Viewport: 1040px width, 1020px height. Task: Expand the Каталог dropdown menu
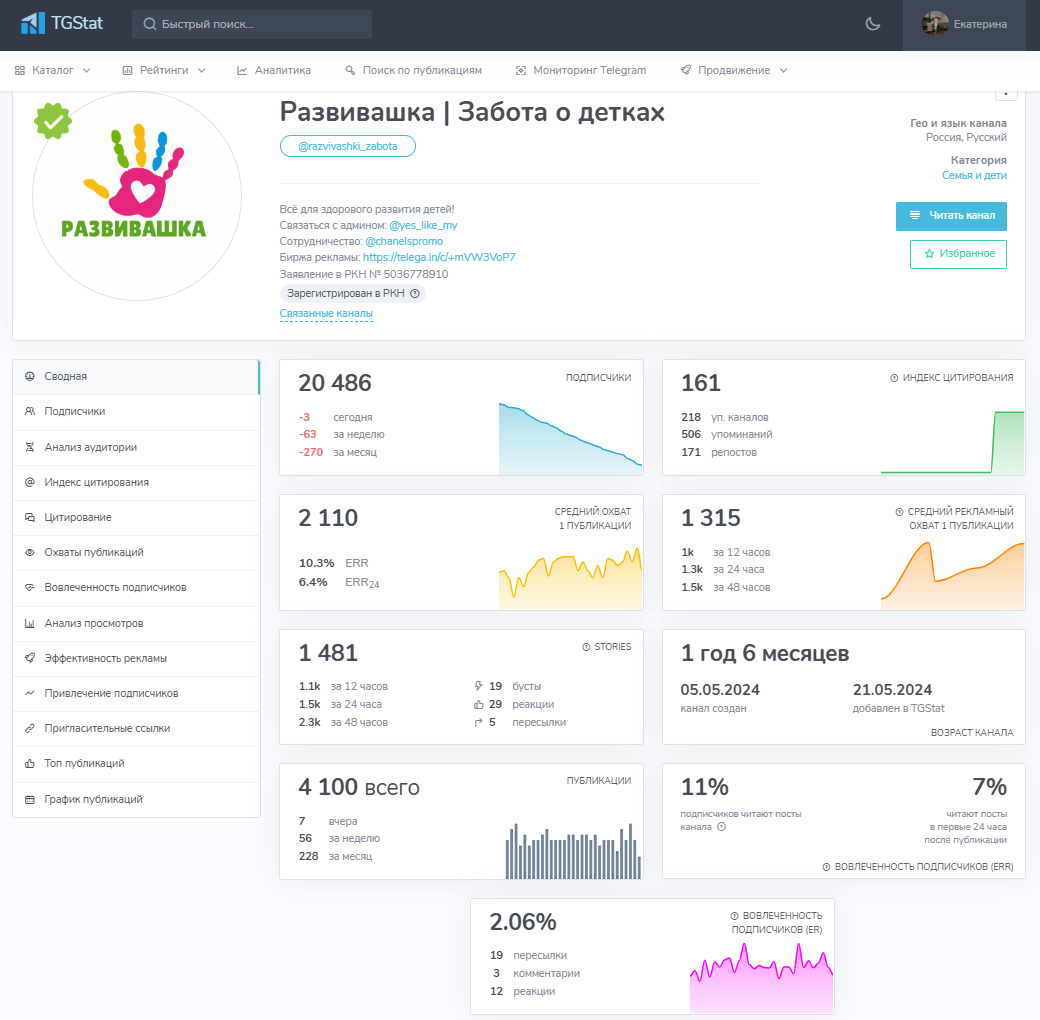(x=53, y=70)
